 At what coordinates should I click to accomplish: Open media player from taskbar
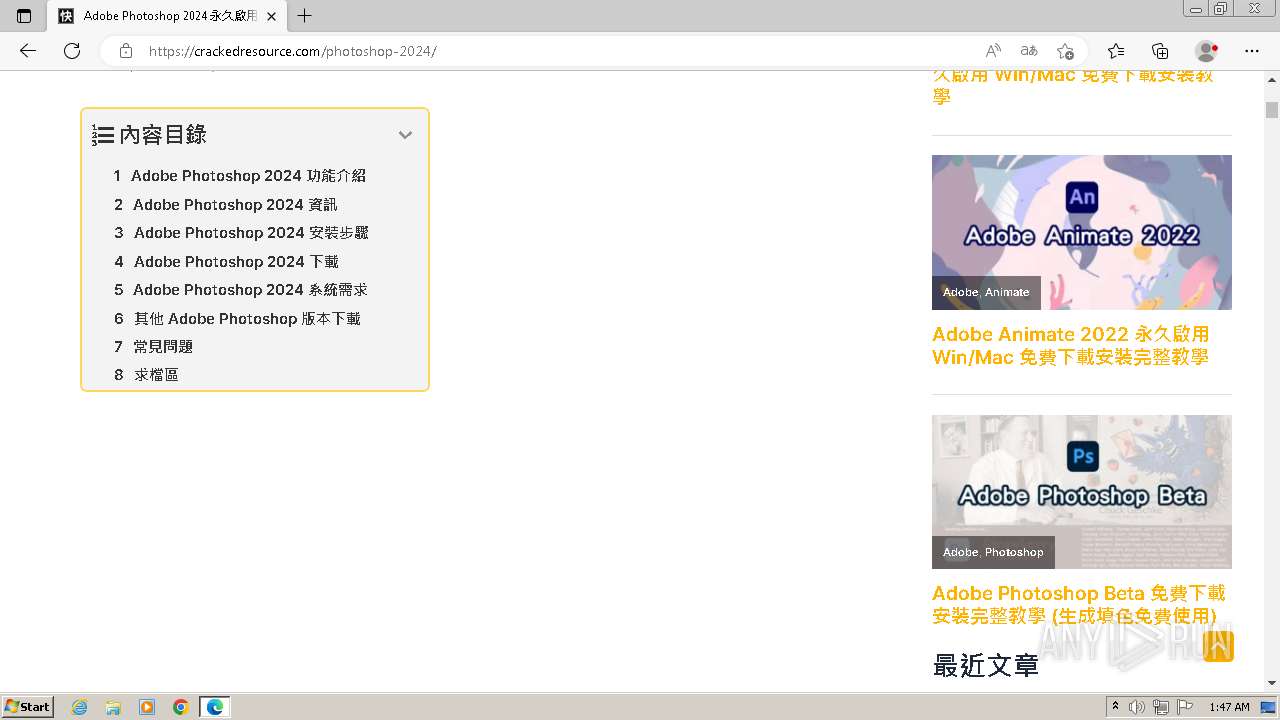(147, 707)
